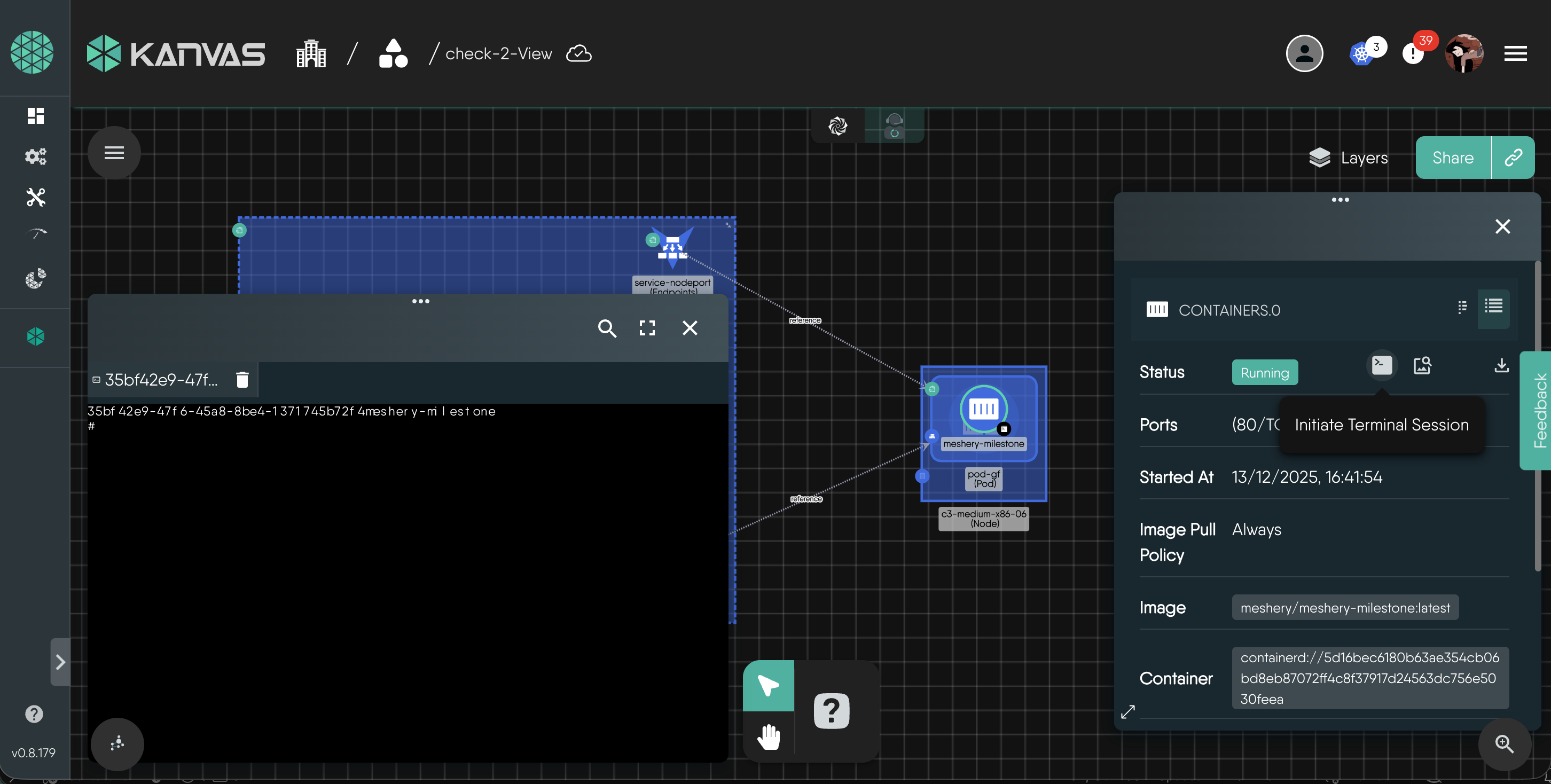Screen dimensions: 1551x784
Task: Click the image search icon beside Running status
Action: 1422,365
